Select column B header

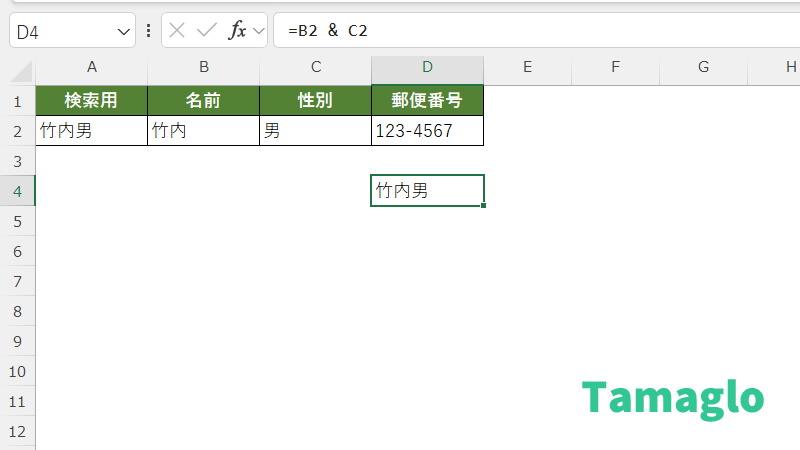204,67
